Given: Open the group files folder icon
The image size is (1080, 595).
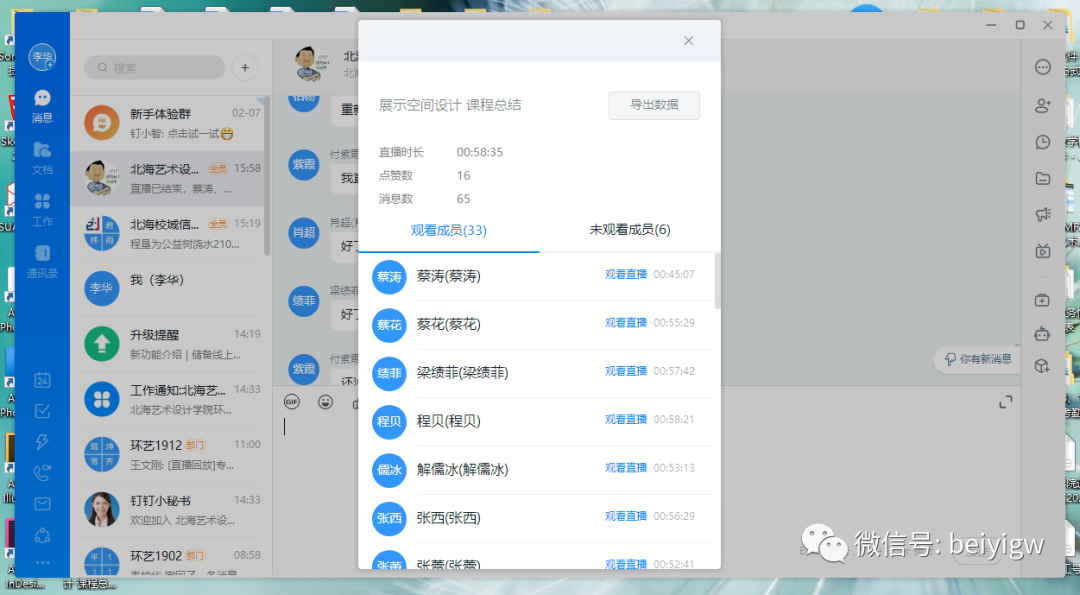Looking at the screenshot, I should pyautogui.click(x=1043, y=178).
